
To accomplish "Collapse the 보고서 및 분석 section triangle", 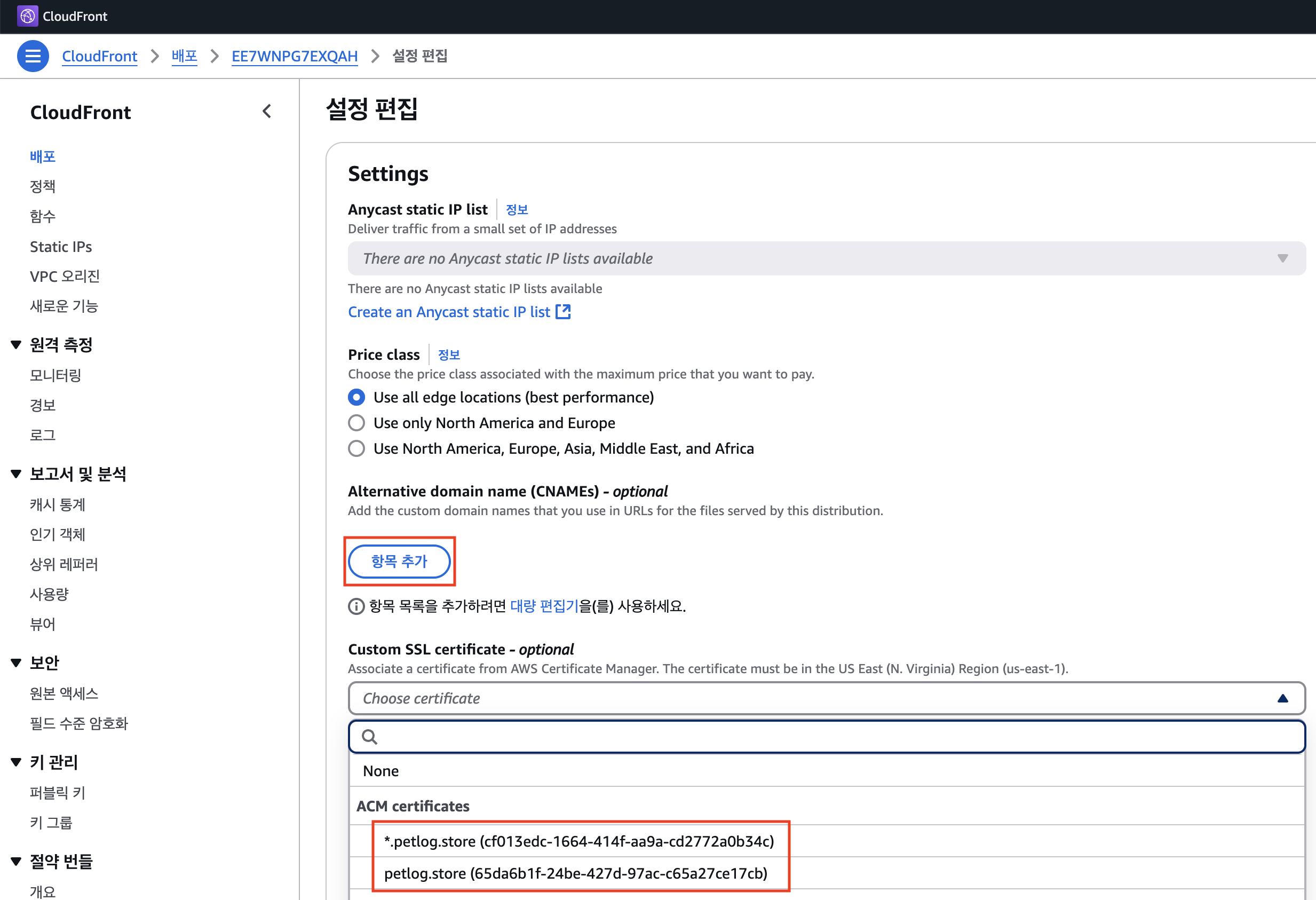I will [16, 474].
